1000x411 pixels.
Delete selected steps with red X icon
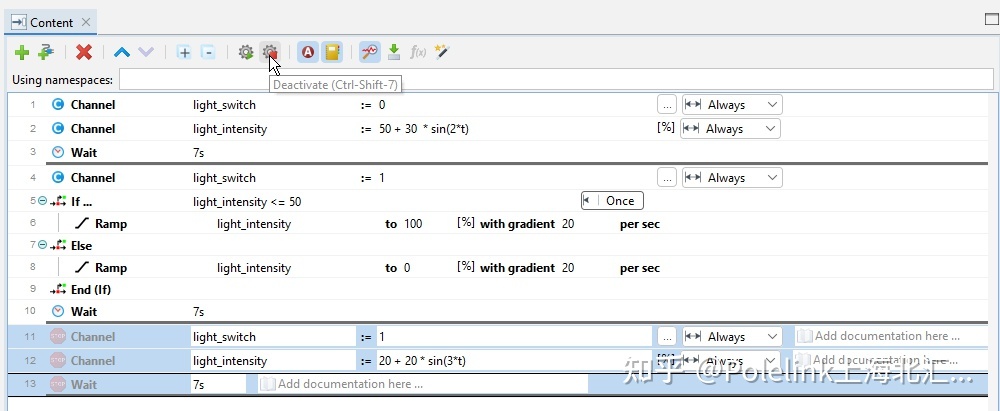coord(84,52)
